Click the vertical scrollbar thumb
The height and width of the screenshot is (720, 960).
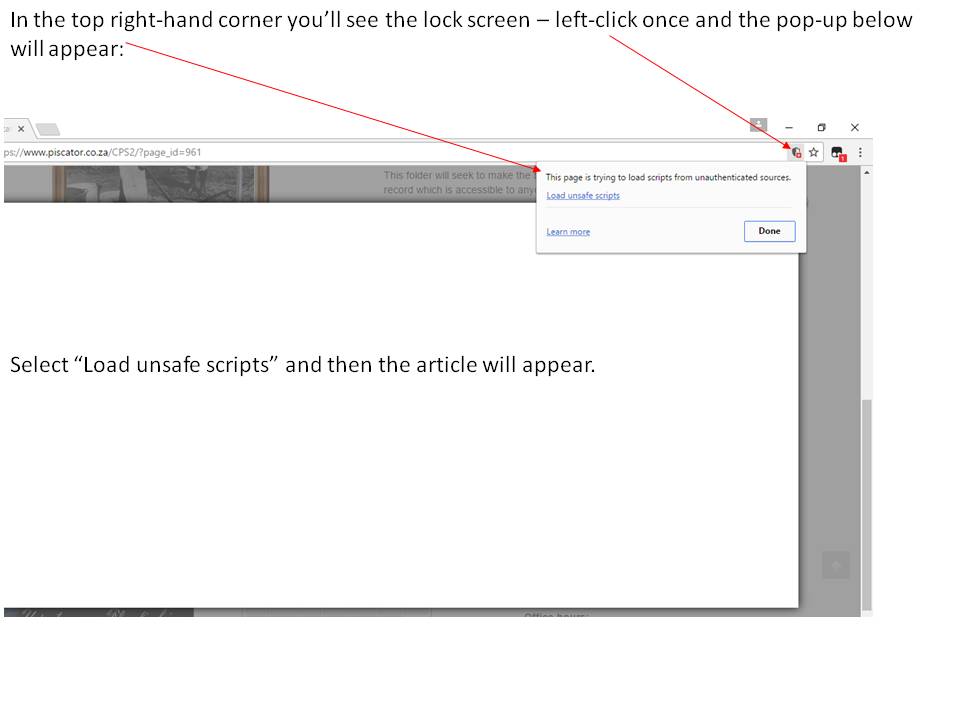pyautogui.click(x=866, y=504)
